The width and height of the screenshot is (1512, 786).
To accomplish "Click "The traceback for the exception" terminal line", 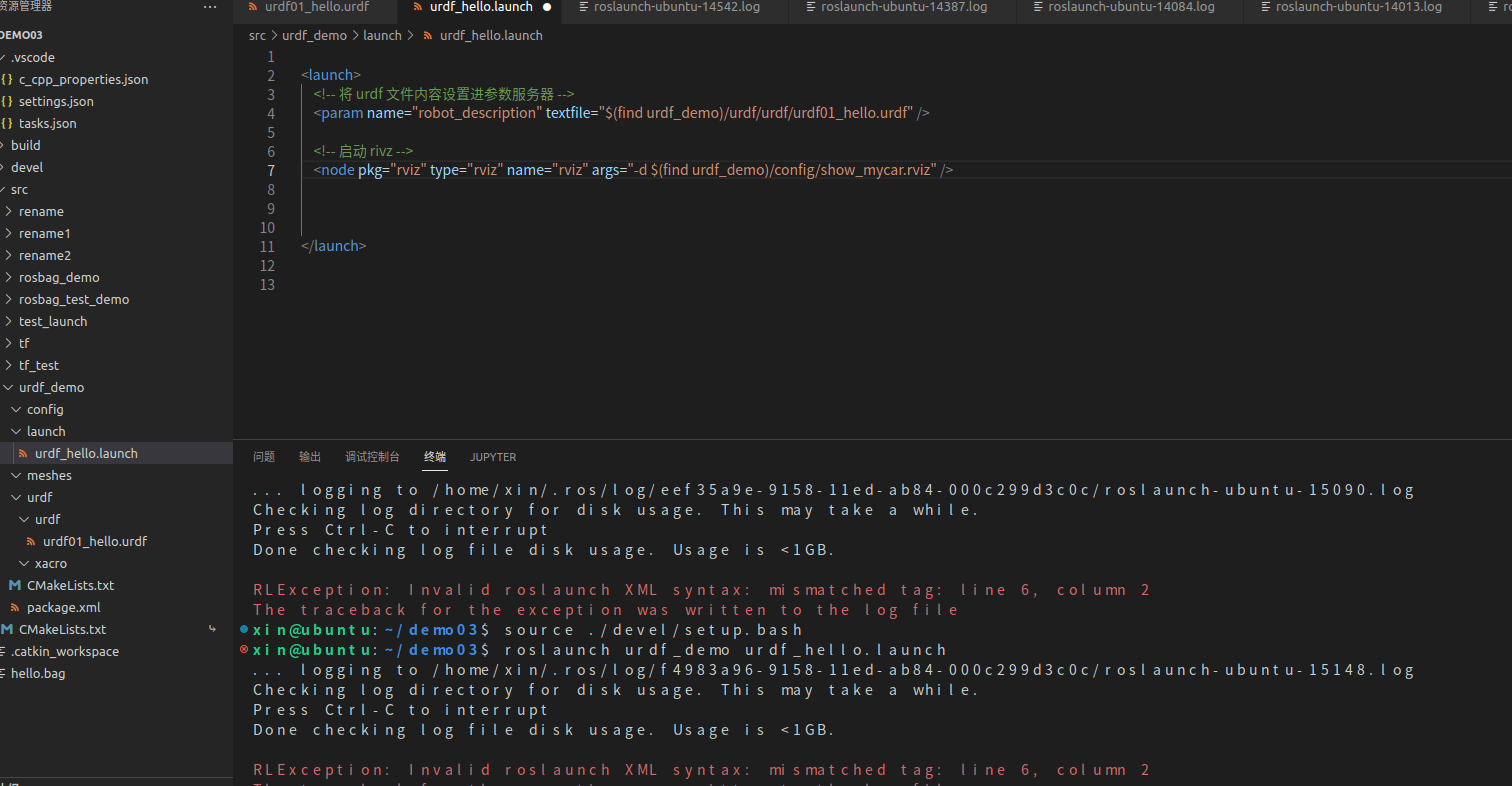I will coord(606,610).
